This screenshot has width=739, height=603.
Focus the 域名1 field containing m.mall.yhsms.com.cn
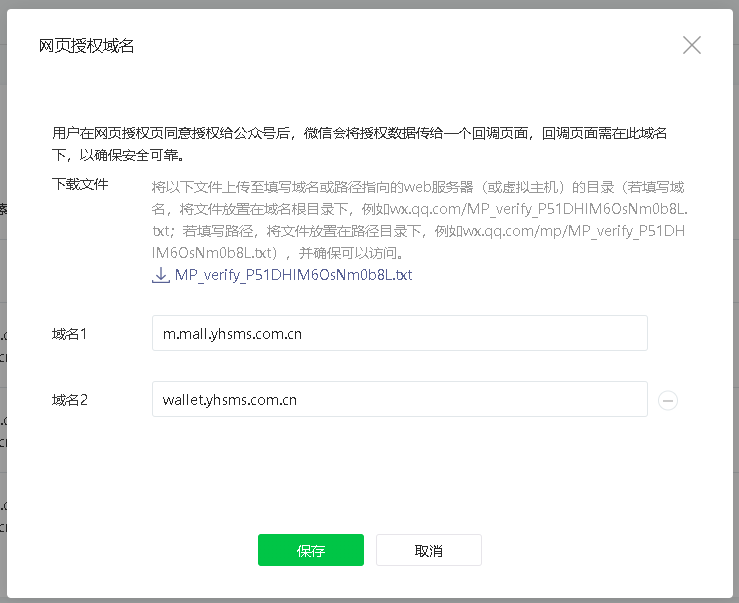(x=399, y=334)
